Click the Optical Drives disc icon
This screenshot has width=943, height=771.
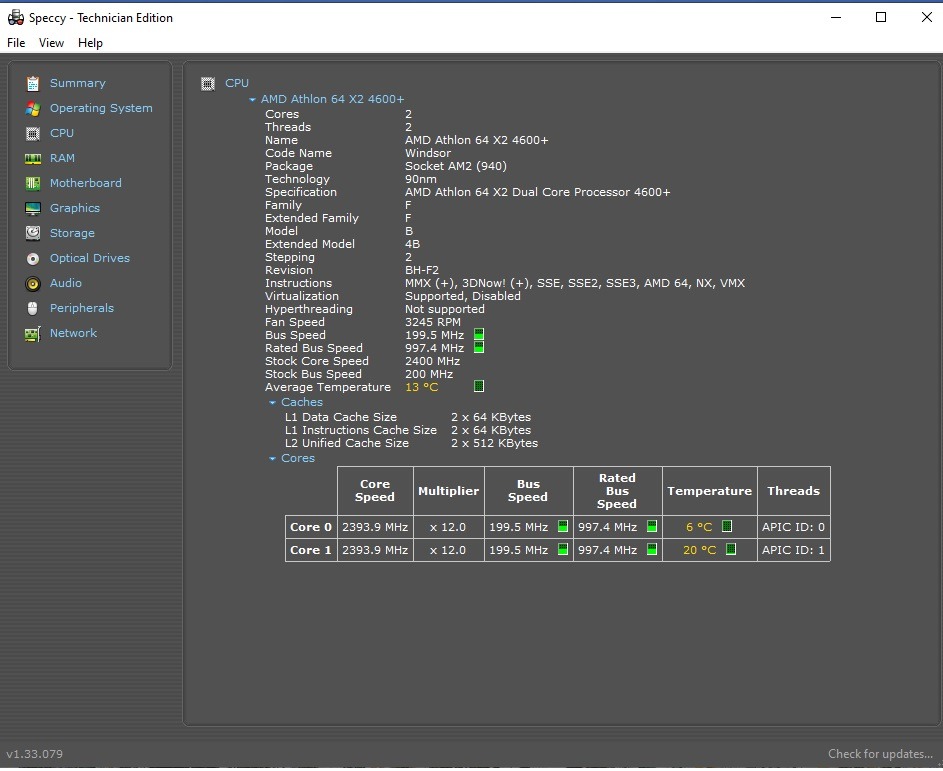(x=32, y=259)
